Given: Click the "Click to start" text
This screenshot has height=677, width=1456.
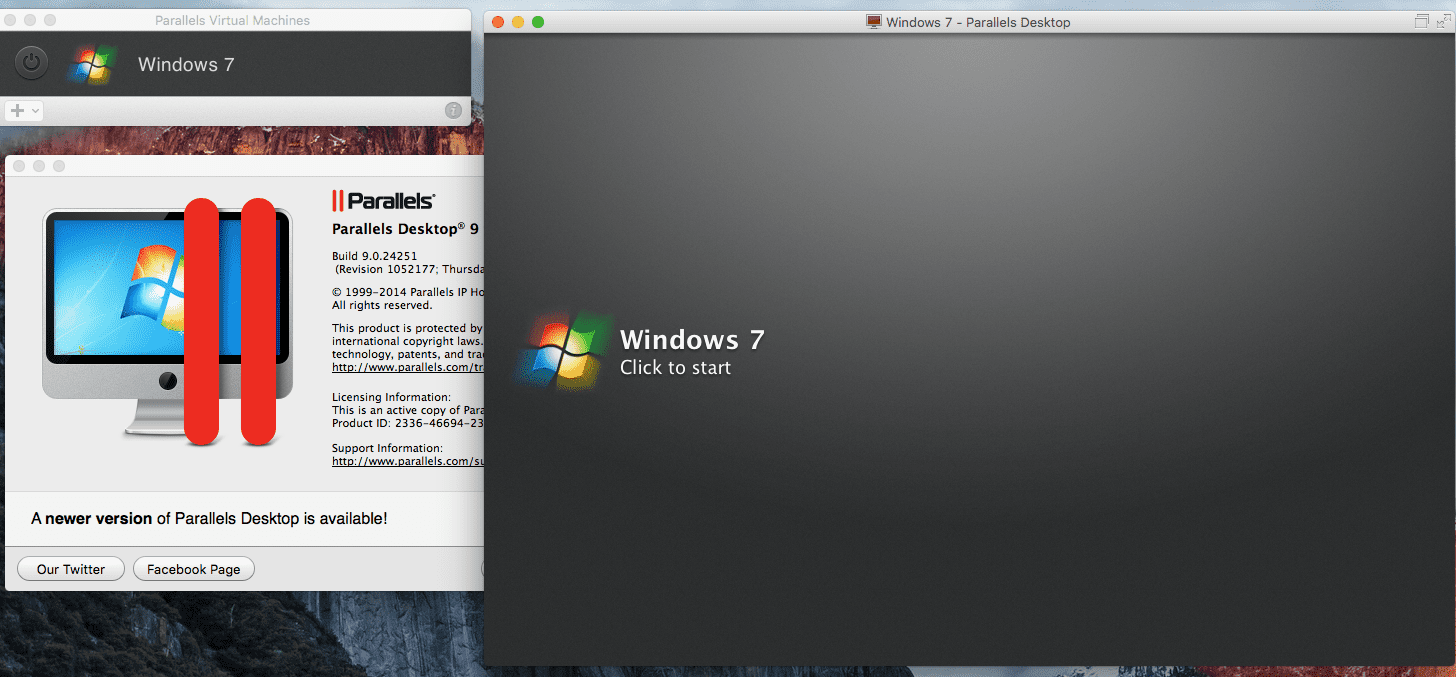Looking at the screenshot, I should (675, 368).
